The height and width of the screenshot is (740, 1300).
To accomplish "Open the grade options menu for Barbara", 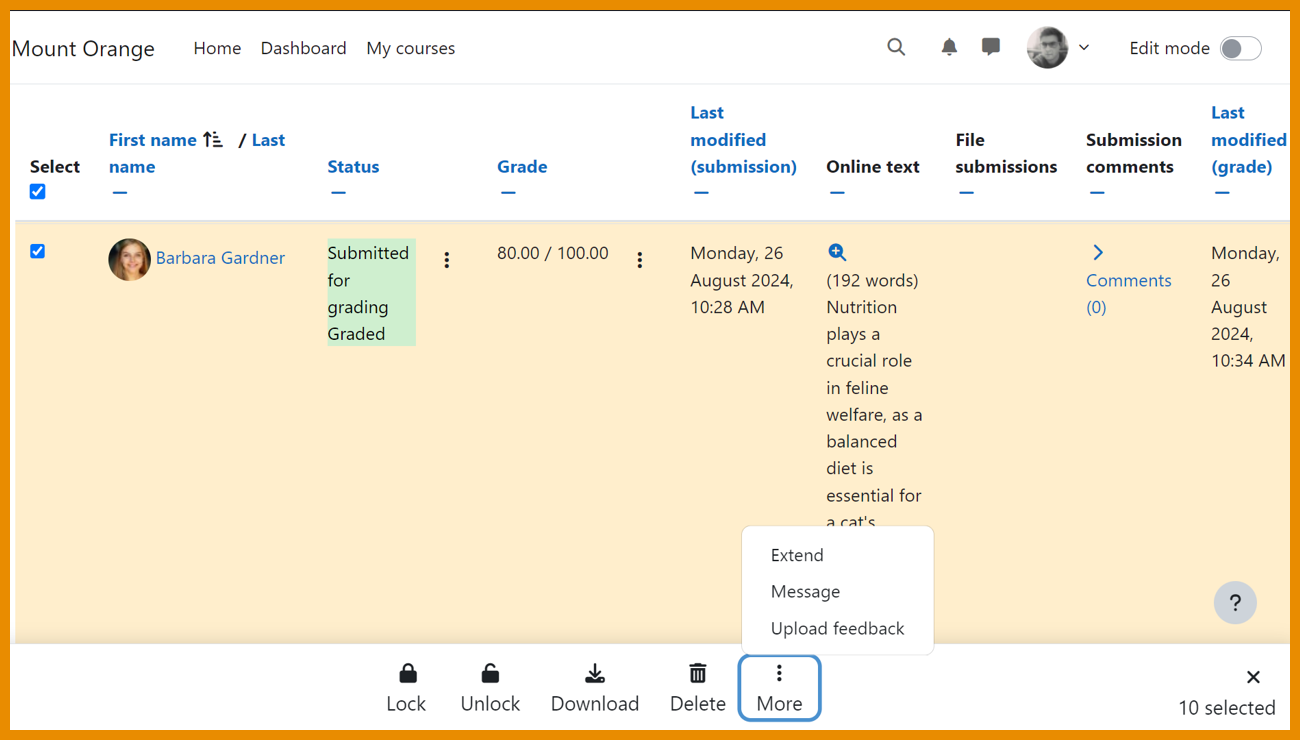I will pos(639,259).
